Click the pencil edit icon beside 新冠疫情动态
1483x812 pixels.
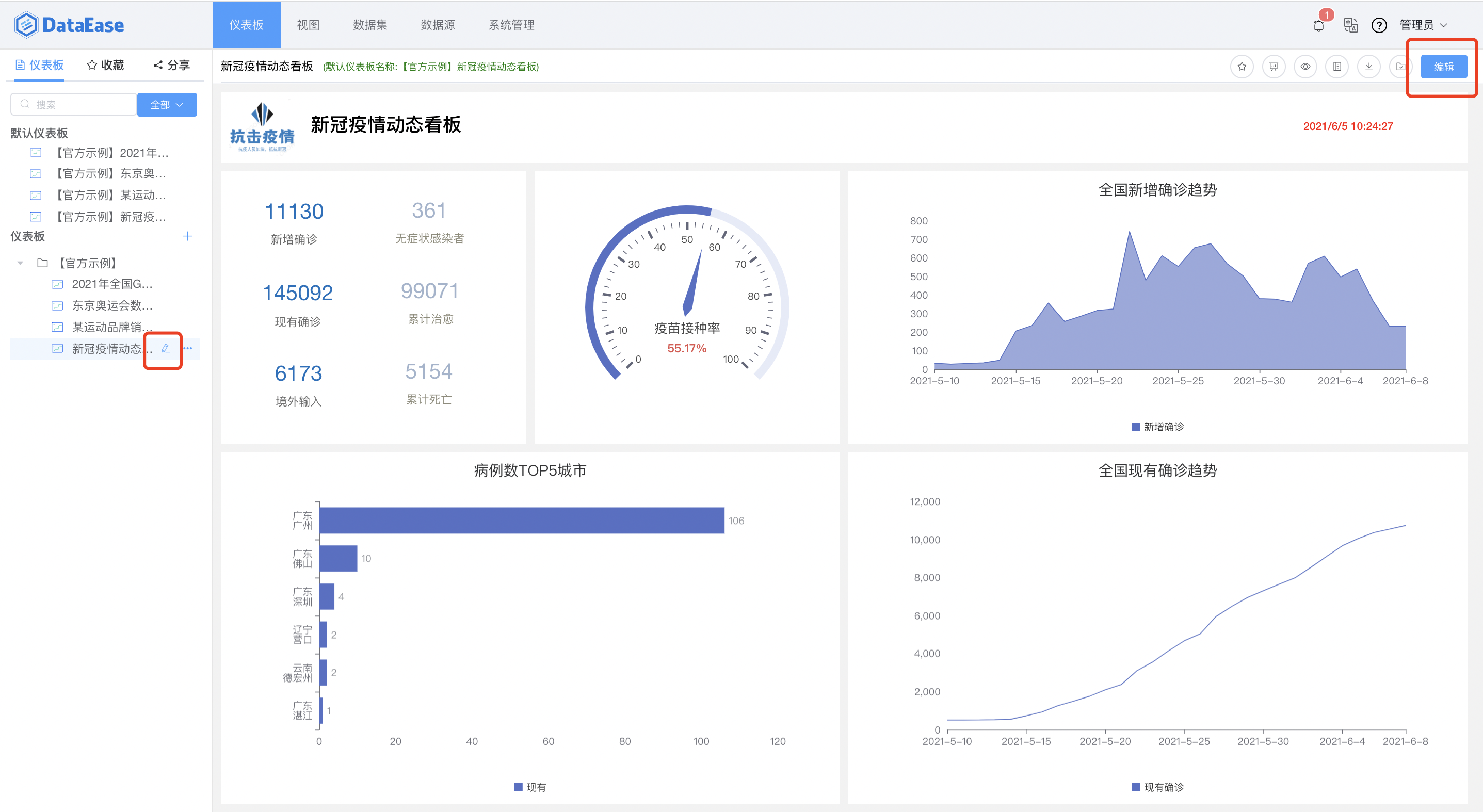165,349
